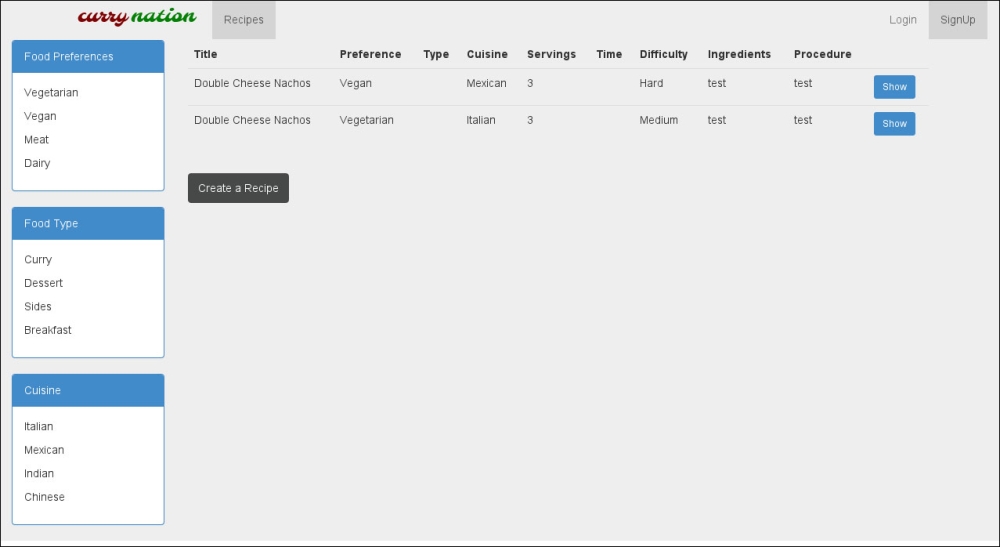Filter by Mexican cuisine in sidebar
The width and height of the screenshot is (1000, 547).
[44, 450]
